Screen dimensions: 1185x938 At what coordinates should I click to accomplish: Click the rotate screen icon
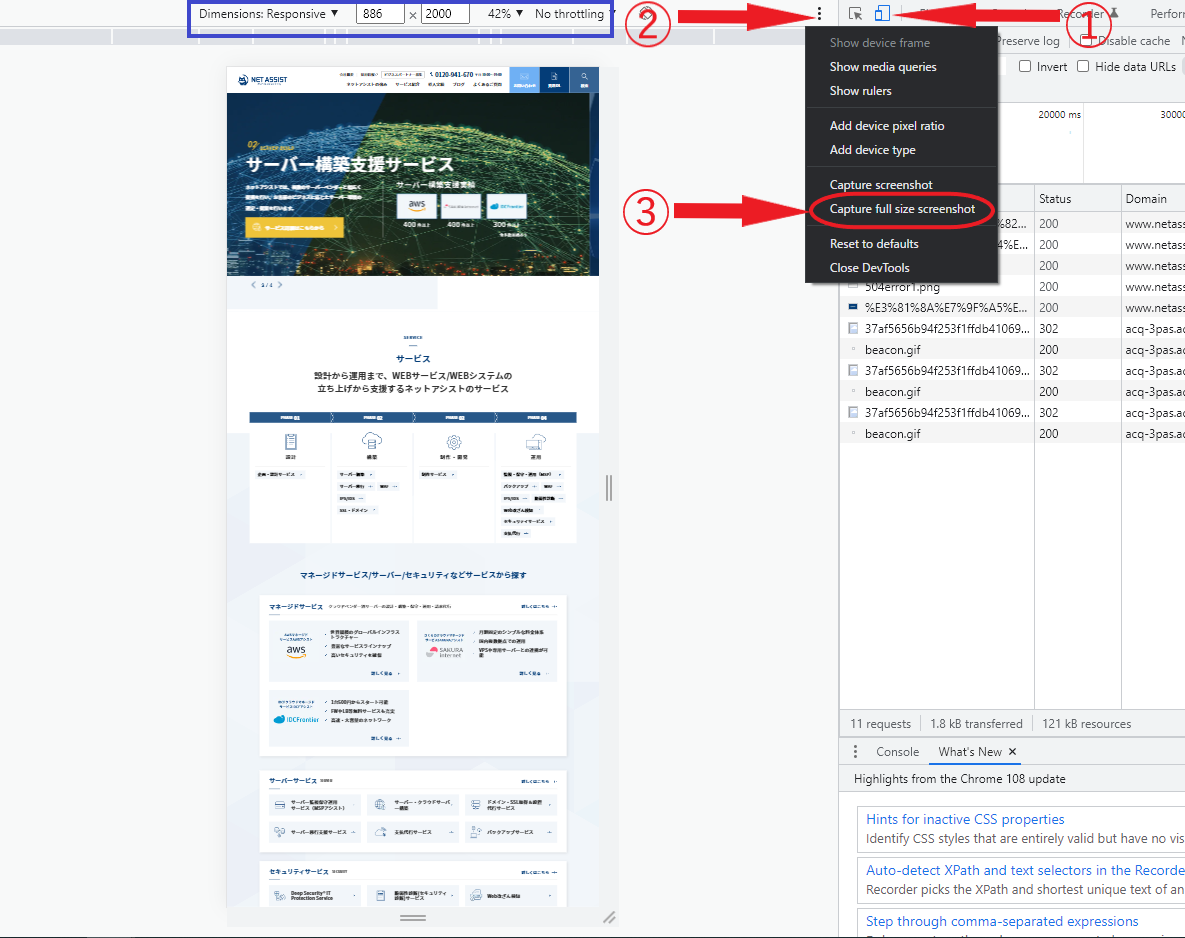[647, 14]
